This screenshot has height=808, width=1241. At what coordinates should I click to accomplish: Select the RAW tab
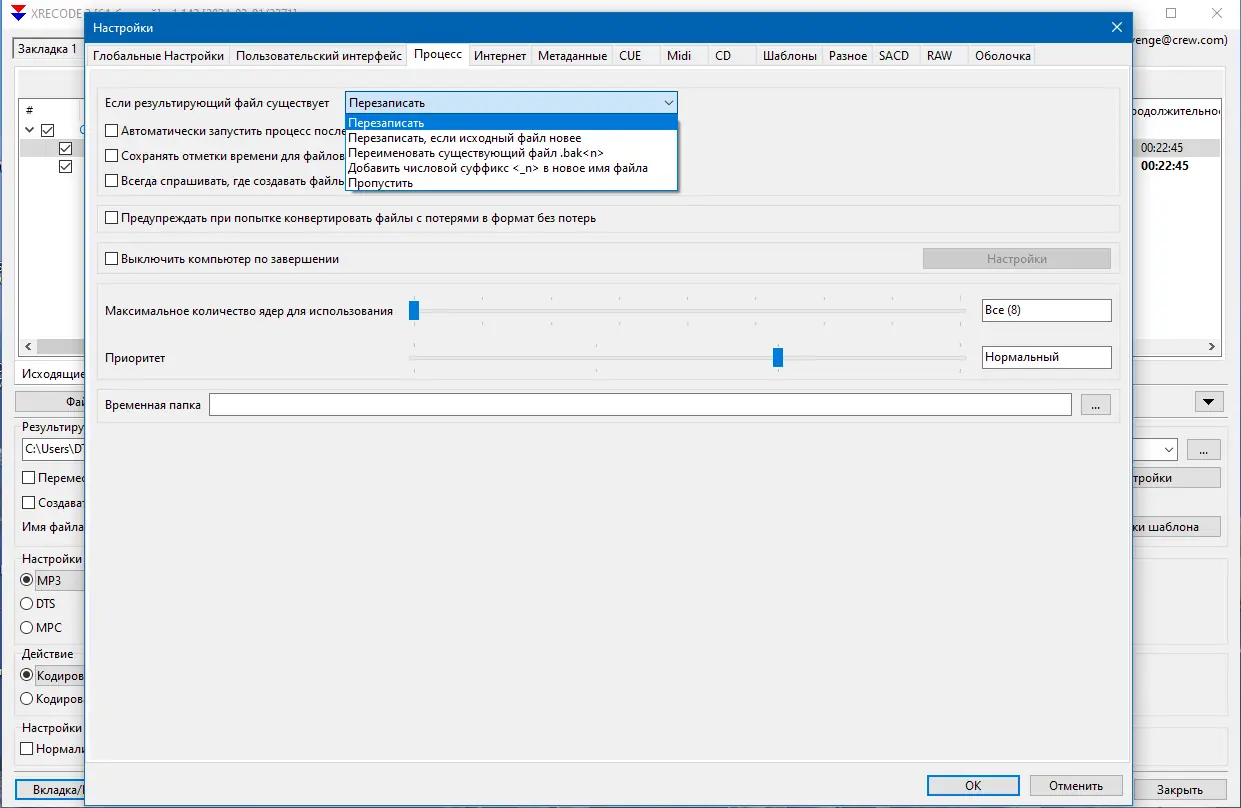939,56
